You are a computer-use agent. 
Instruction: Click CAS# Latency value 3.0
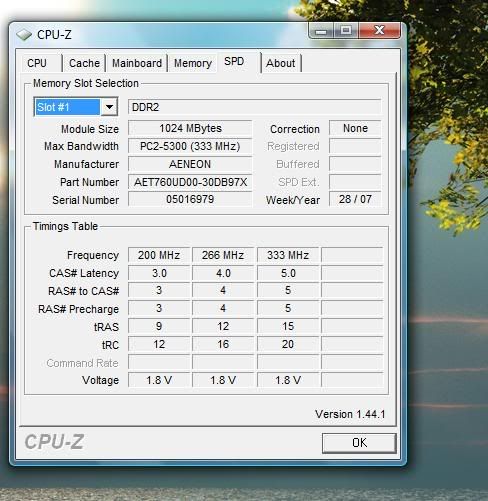[159, 273]
